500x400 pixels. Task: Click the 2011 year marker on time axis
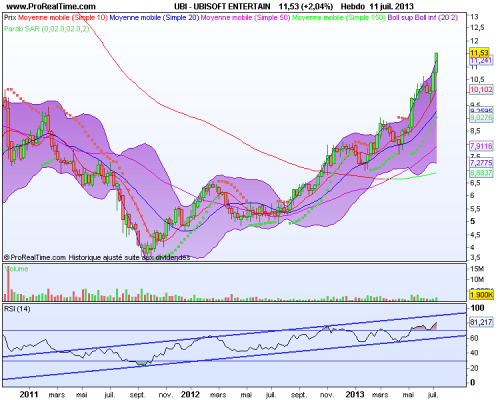29,395
